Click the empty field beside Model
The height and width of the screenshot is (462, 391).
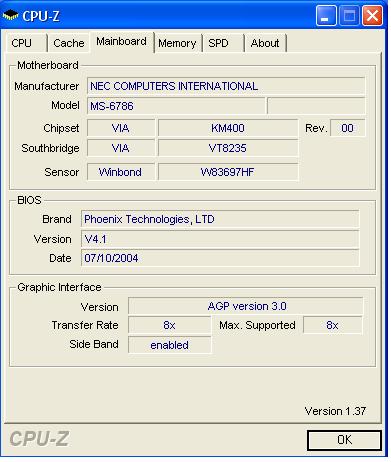[x=316, y=106]
